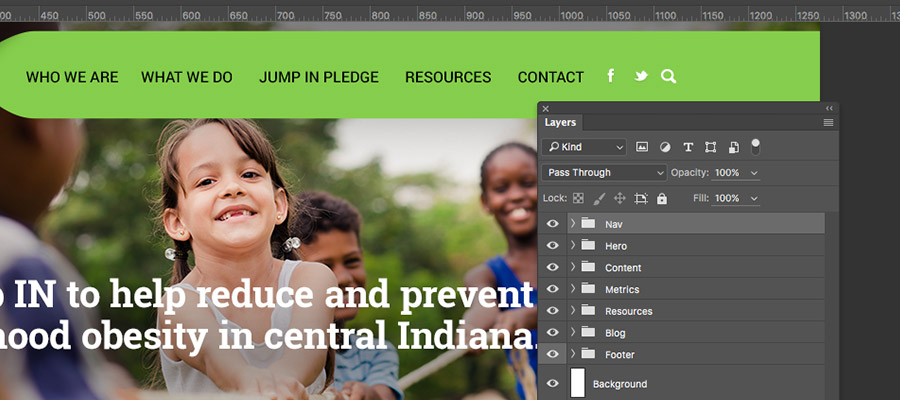Screen dimensions: 900x400
Task: Click the Background layer thumbnail
Action: pos(577,383)
